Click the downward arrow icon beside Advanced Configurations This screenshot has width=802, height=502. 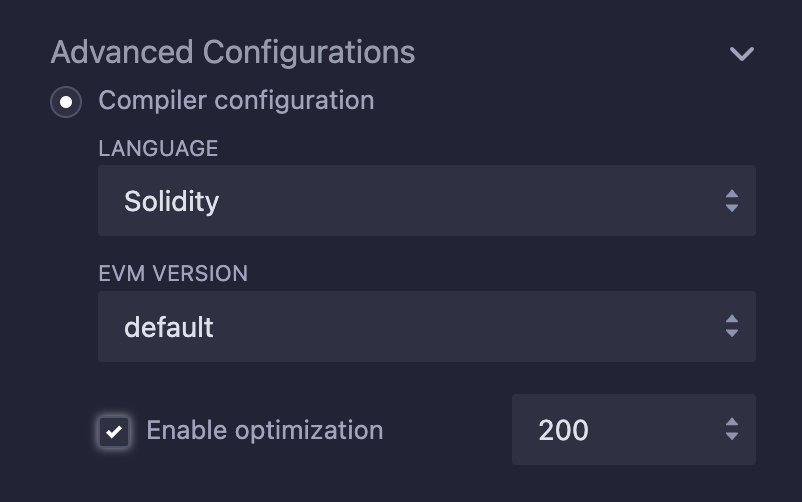click(x=741, y=53)
